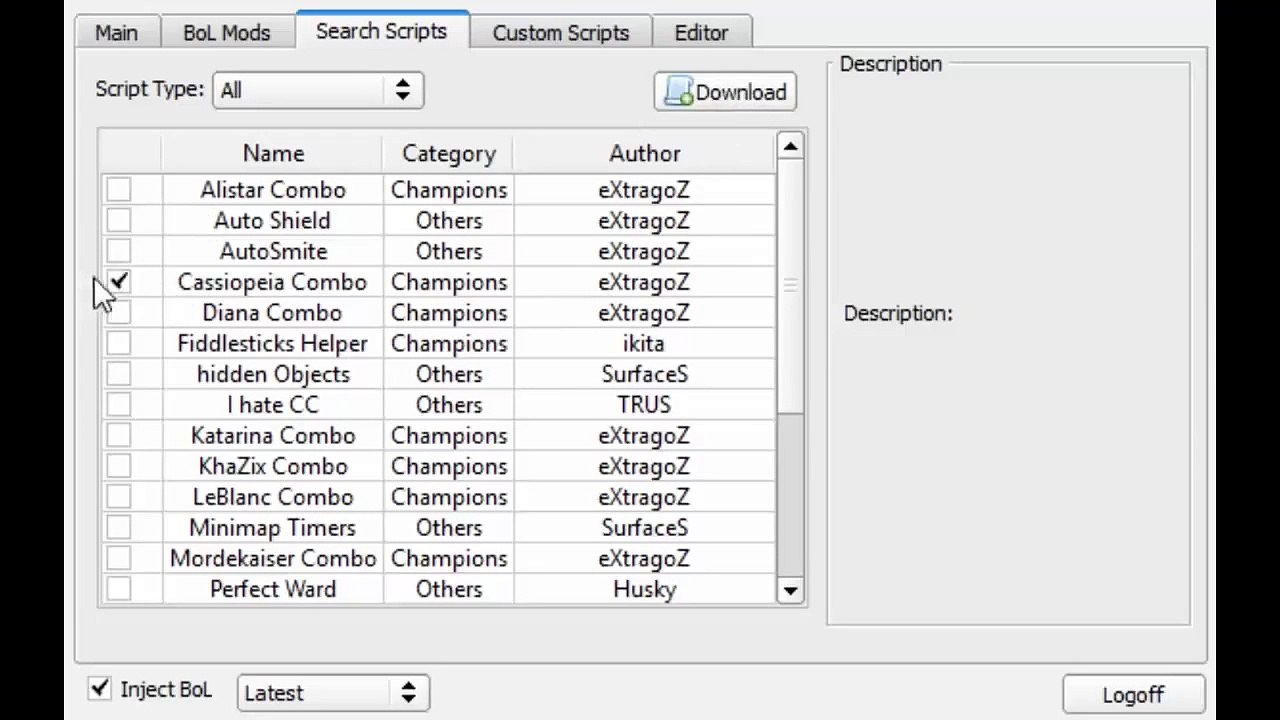Check the Diana Combo checkbox
The height and width of the screenshot is (720, 1280).
pos(119,313)
